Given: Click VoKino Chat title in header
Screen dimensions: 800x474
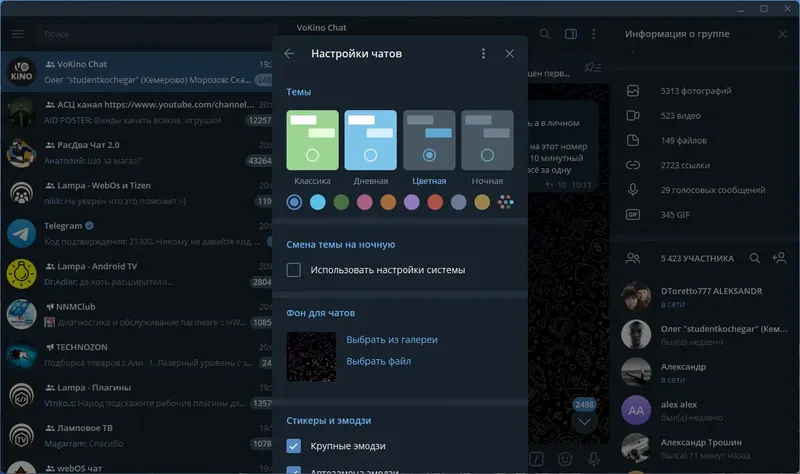Looking at the screenshot, I should (321, 28).
